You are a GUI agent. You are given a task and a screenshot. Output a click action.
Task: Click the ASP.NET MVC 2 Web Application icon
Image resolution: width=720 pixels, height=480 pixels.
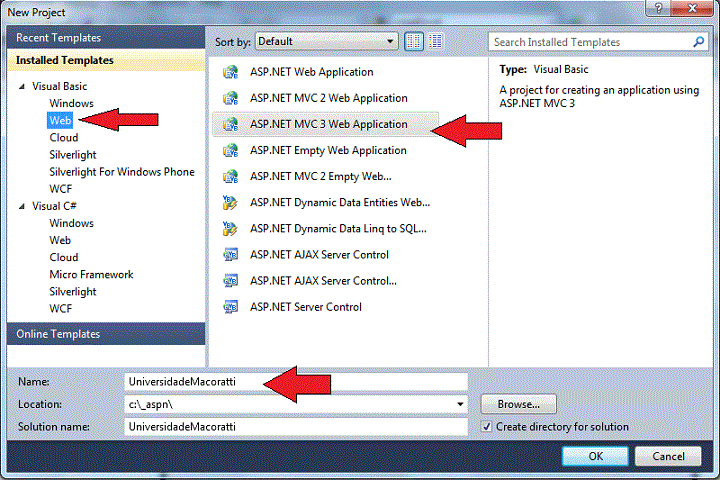[x=231, y=98]
